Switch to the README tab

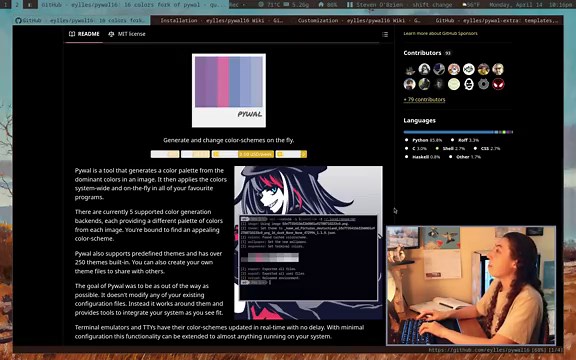click(x=84, y=34)
